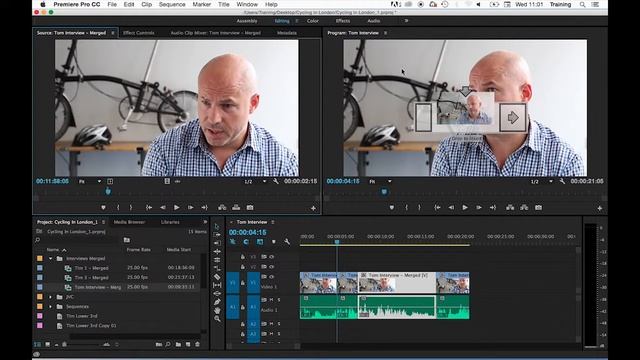Switch to Assembly workspace

pyautogui.click(x=247, y=21)
